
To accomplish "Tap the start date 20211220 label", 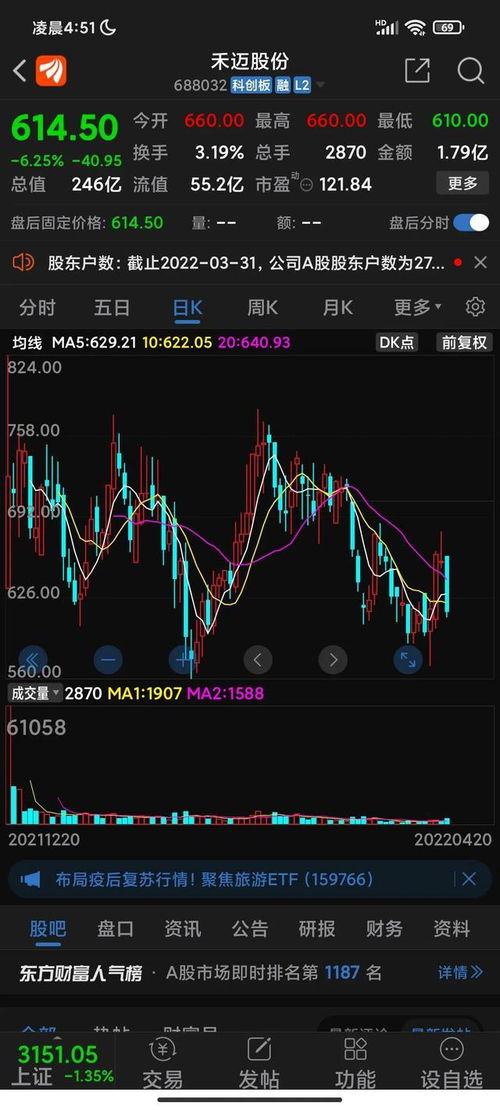I will tap(44, 840).
